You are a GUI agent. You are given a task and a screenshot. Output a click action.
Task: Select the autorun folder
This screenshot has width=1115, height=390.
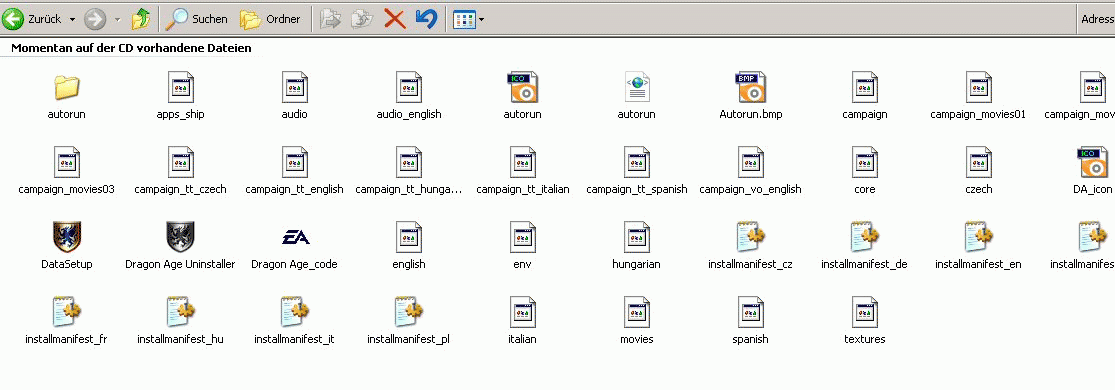67,96
